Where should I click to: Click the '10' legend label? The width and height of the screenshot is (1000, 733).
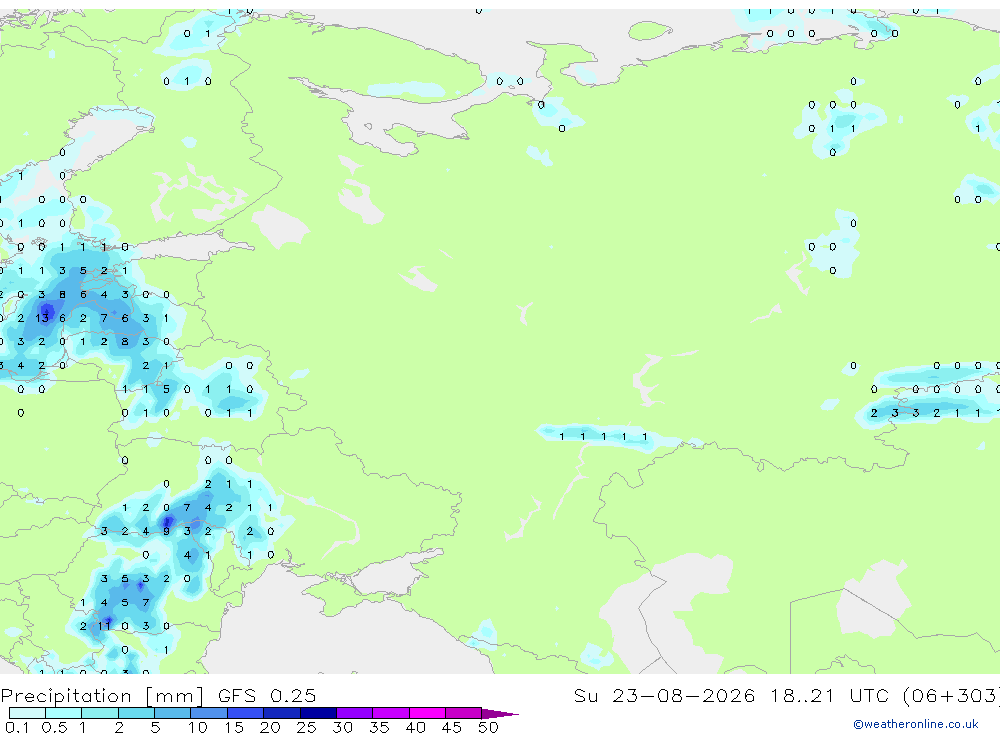198,727
